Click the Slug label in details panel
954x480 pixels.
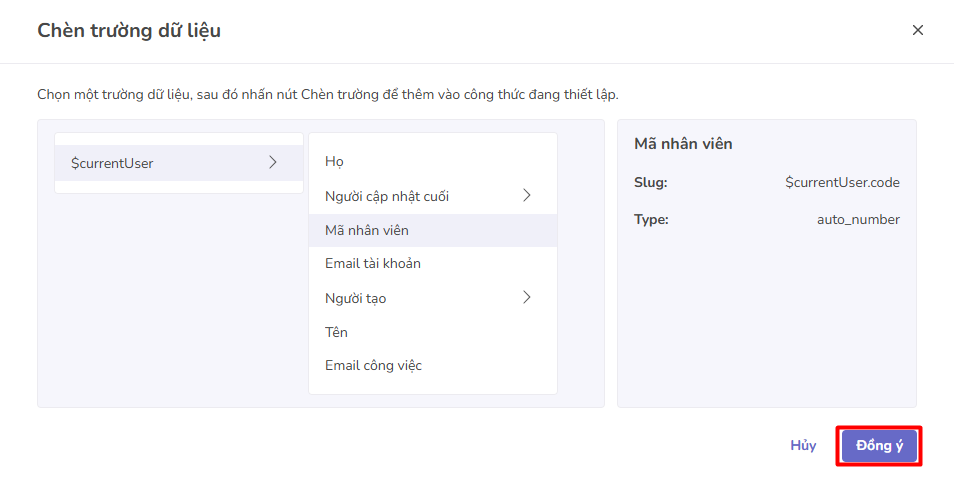point(650,183)
